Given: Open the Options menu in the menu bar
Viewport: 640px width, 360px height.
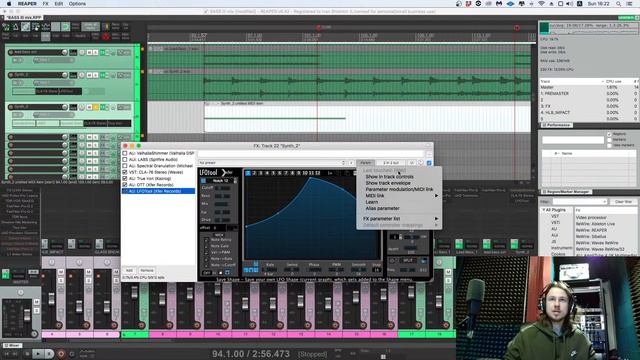Looking at the screenshot, I should coord(77,4).
